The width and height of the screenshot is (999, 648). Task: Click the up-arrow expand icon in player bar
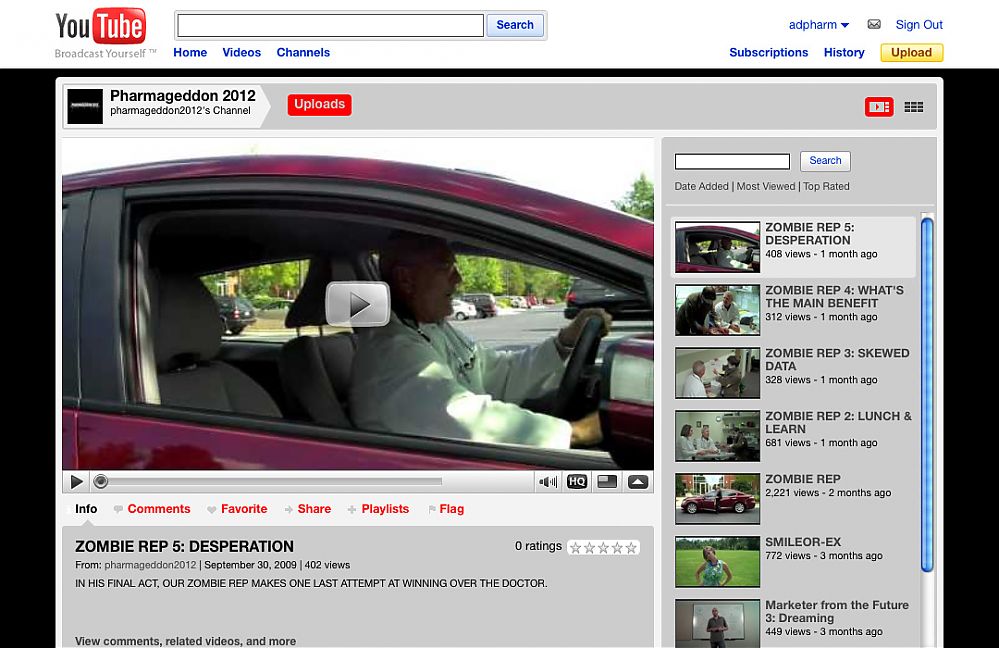(637, 482)
